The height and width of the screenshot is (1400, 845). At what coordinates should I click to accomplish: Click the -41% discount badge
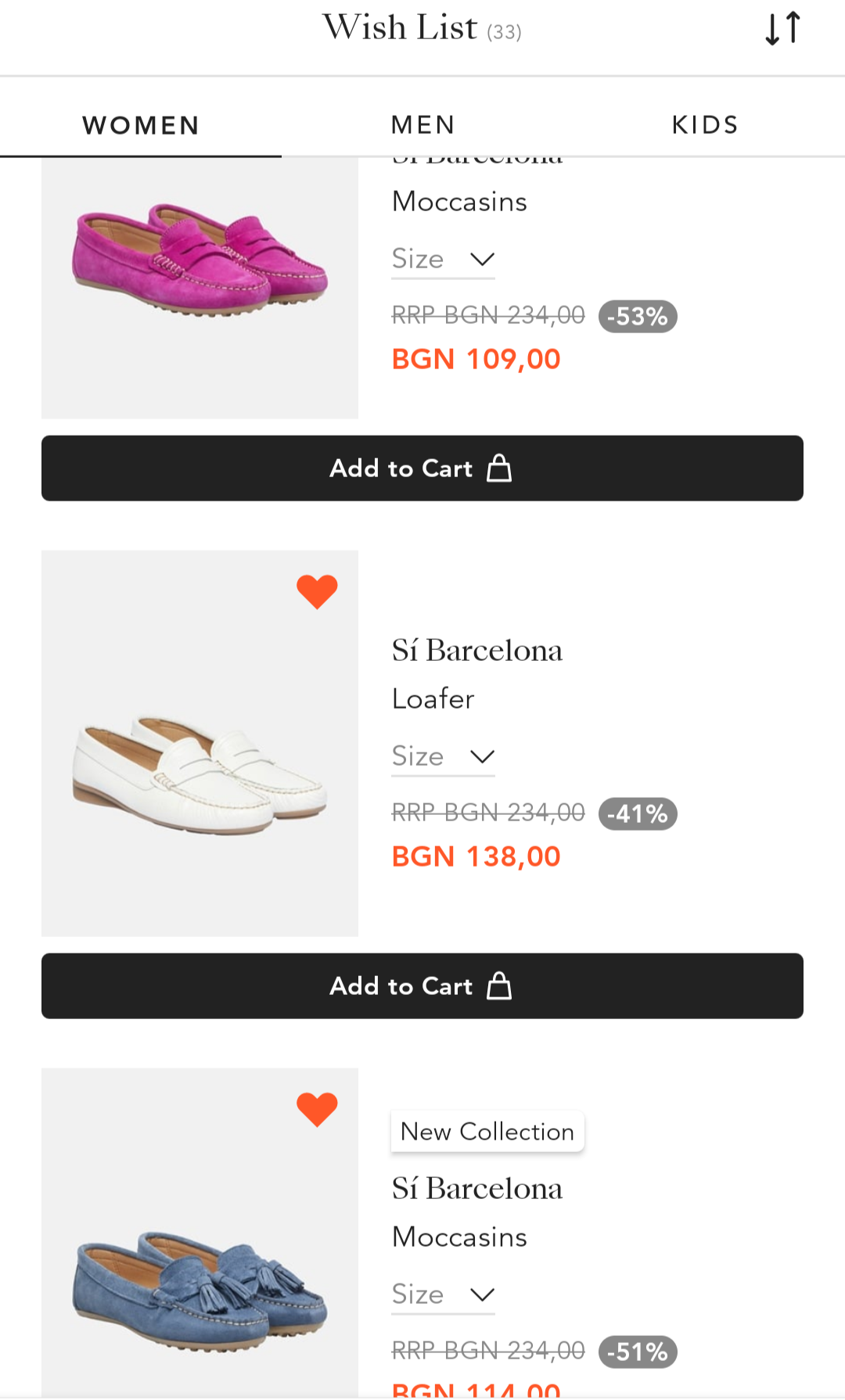638,814
